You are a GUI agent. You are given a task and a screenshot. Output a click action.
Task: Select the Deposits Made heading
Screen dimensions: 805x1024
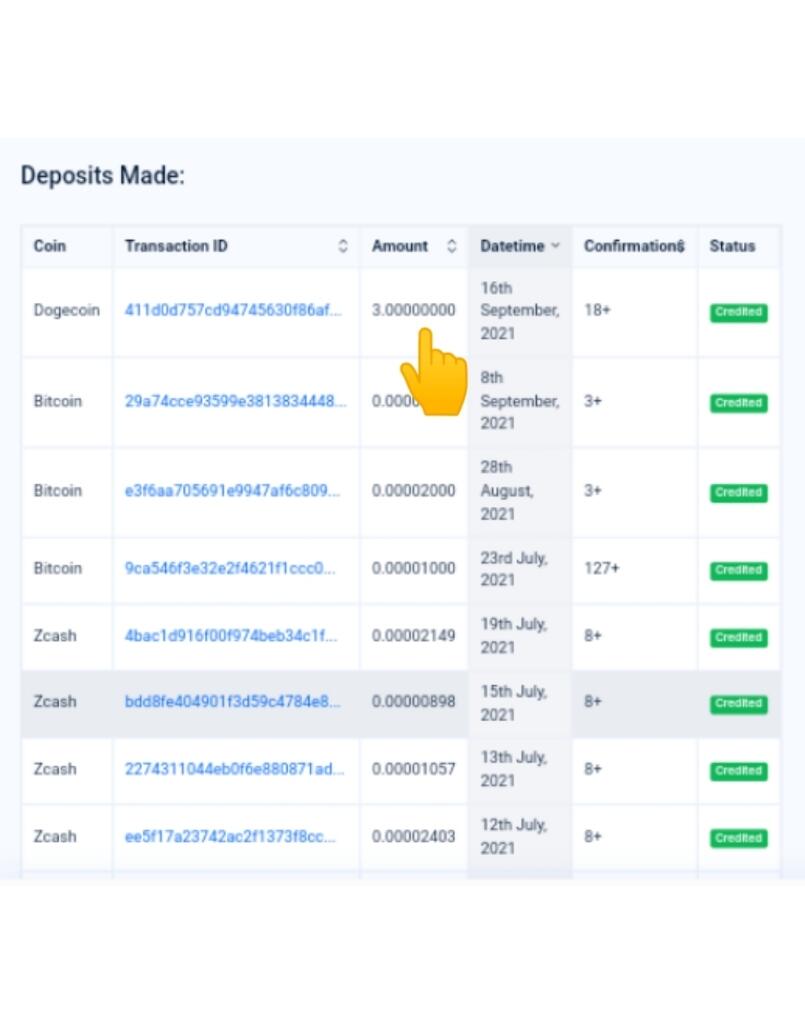pos(103,175)
